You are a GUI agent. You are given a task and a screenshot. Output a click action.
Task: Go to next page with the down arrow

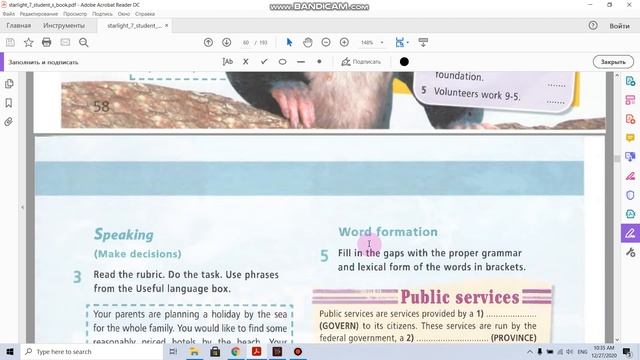pos(227,42)
